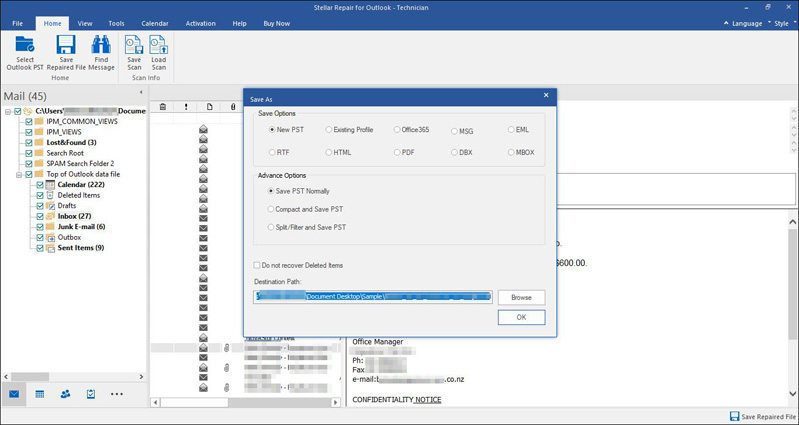The image size is (799, 425).
Task: Select the Junk E-mail (6) folder
Action: [x=82, y=227]
